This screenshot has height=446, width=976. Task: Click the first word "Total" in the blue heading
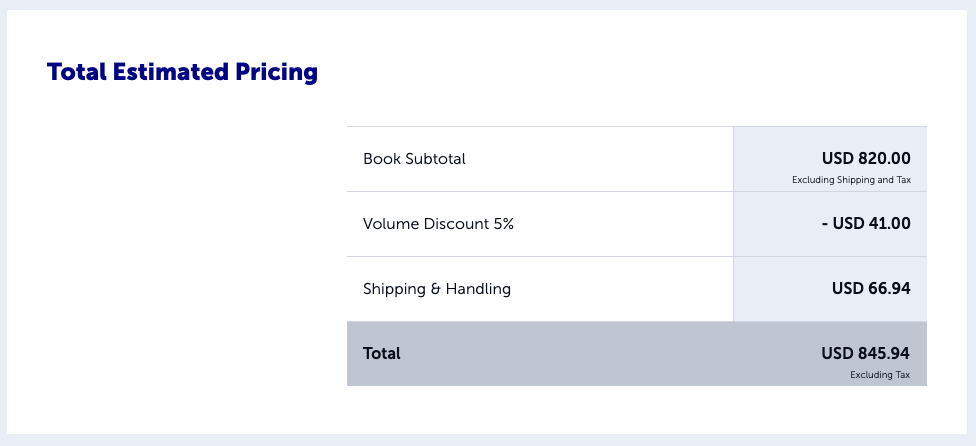click(77, 72)
